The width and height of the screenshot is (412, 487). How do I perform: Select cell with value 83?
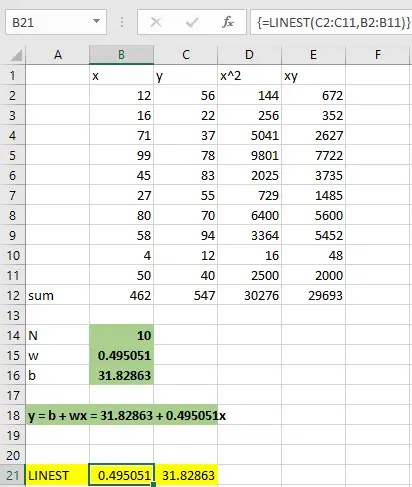pyautogui.click(x=186, y=175)
